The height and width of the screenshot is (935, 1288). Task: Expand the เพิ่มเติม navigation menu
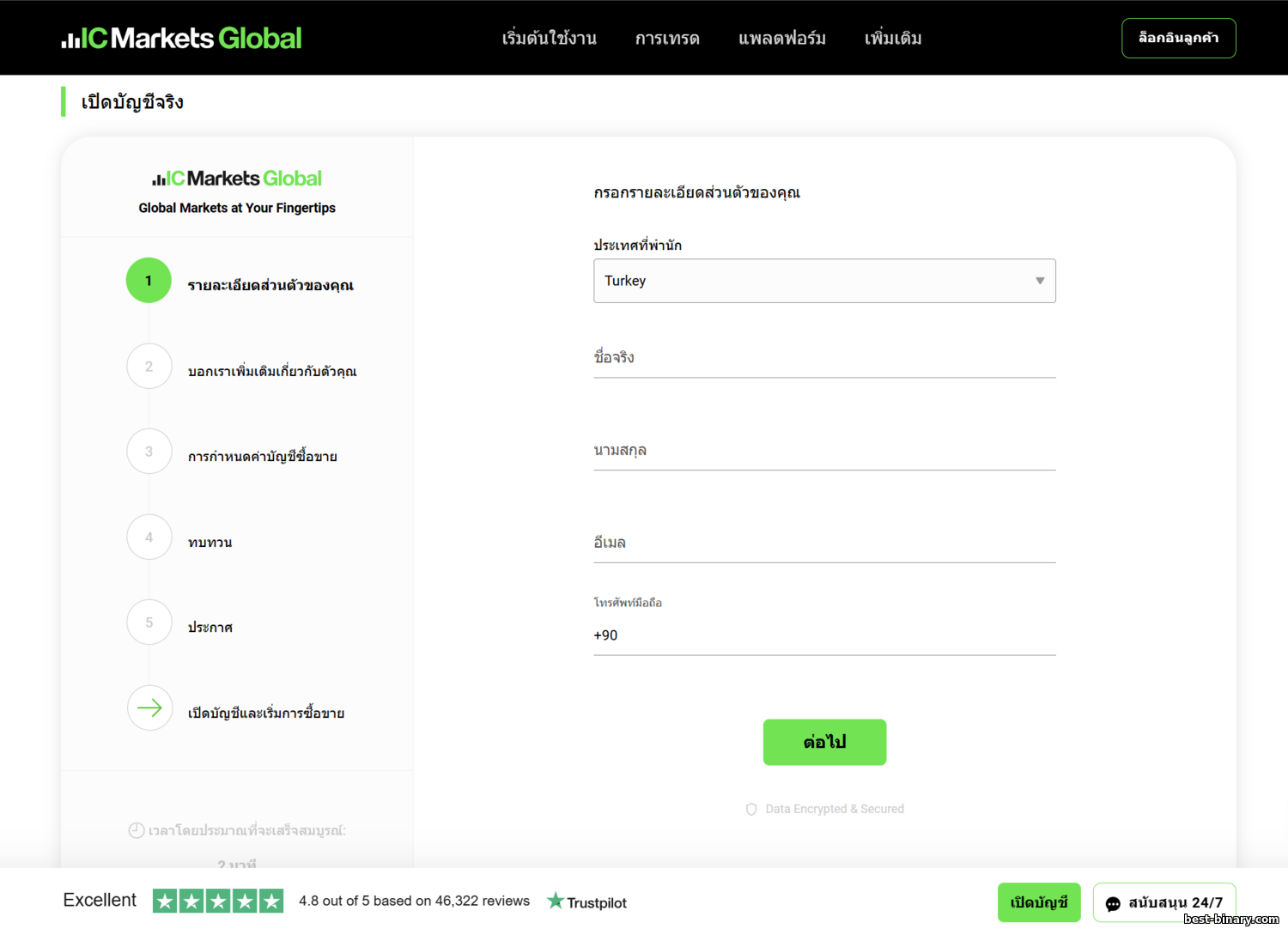pos(893,39)
